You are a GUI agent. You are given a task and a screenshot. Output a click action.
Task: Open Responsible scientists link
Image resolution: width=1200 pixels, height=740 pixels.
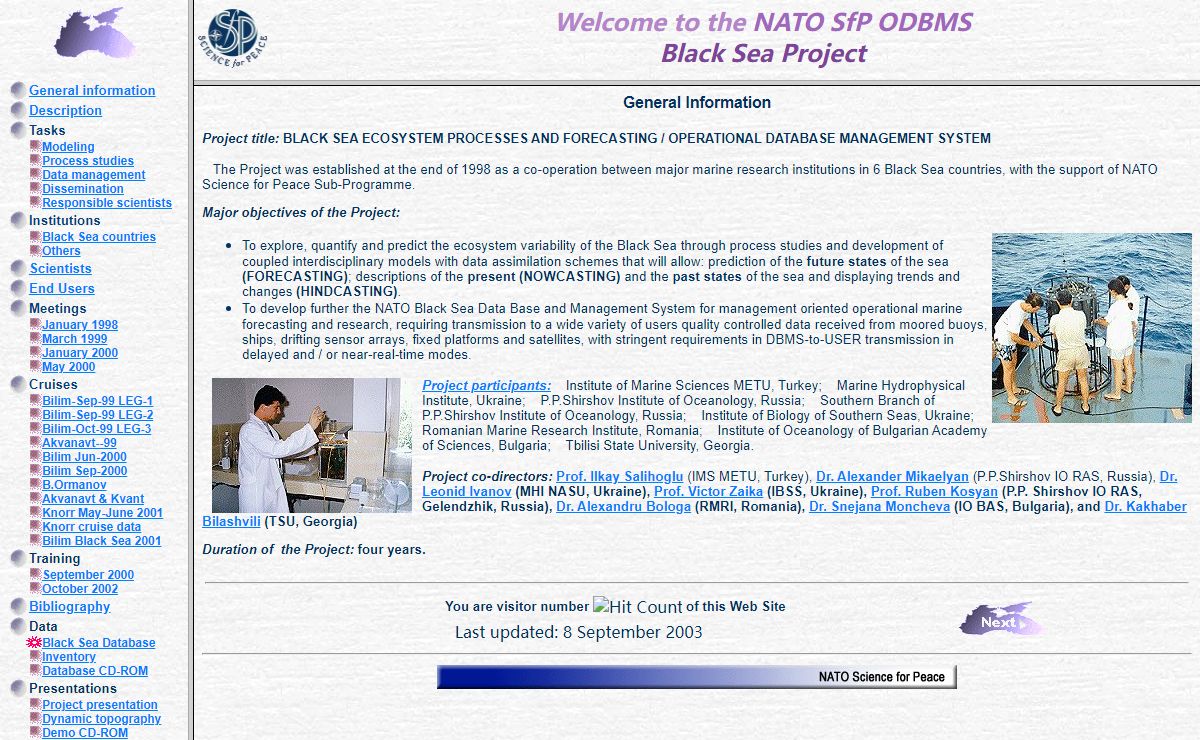107,203
